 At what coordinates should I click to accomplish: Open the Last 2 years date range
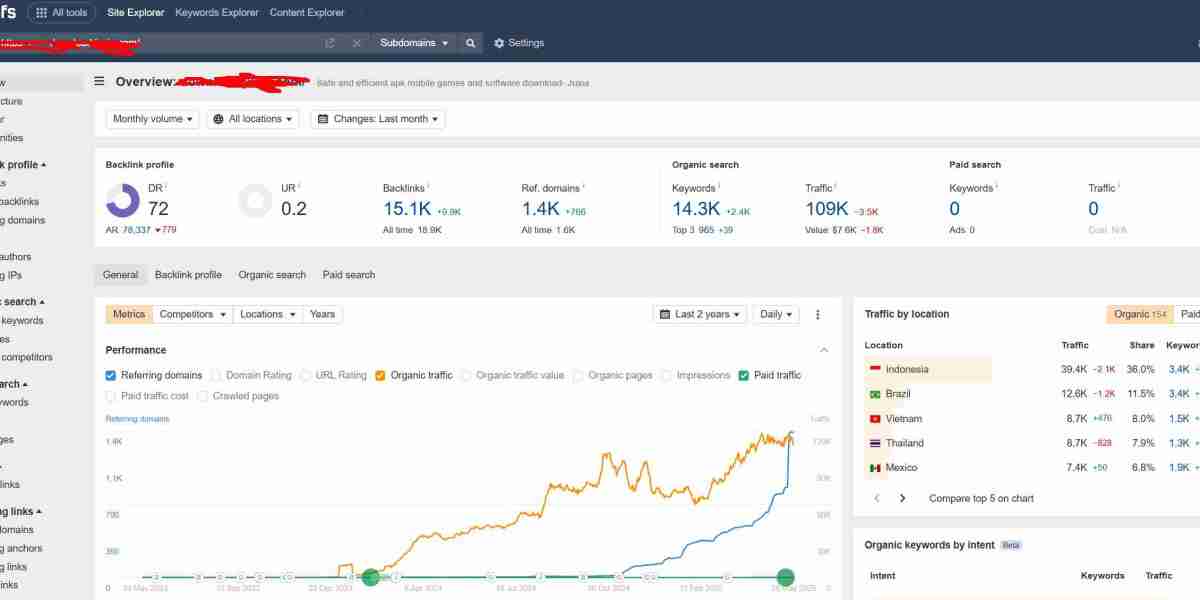click(x=700, y=314)
